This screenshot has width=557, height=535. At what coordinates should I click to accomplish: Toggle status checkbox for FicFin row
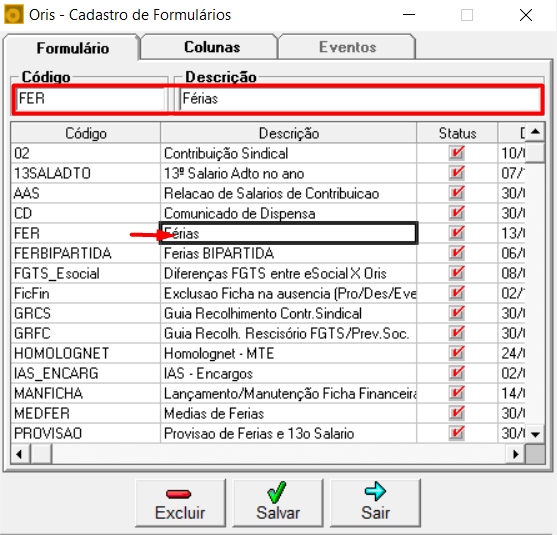(x=457, y=293)
